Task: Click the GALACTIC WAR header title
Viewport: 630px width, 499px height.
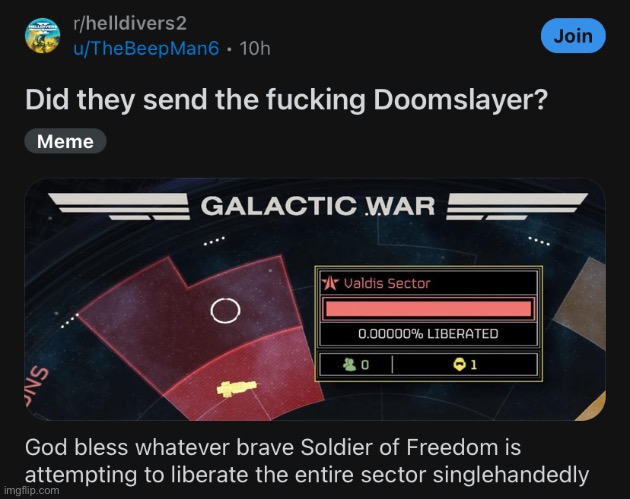Action: coord(317,206)
